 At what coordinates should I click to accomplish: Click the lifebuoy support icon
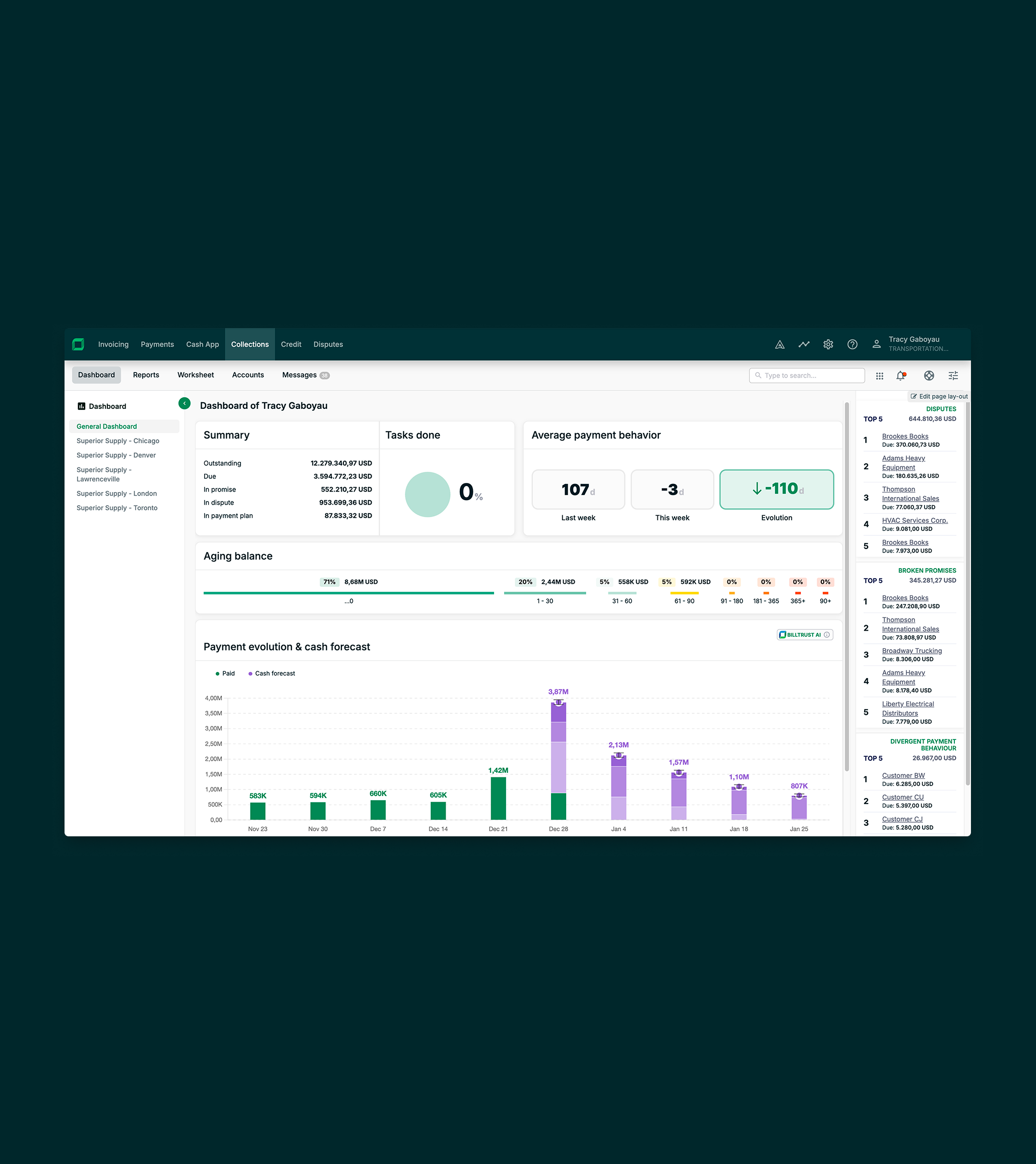tap(928, 375)
